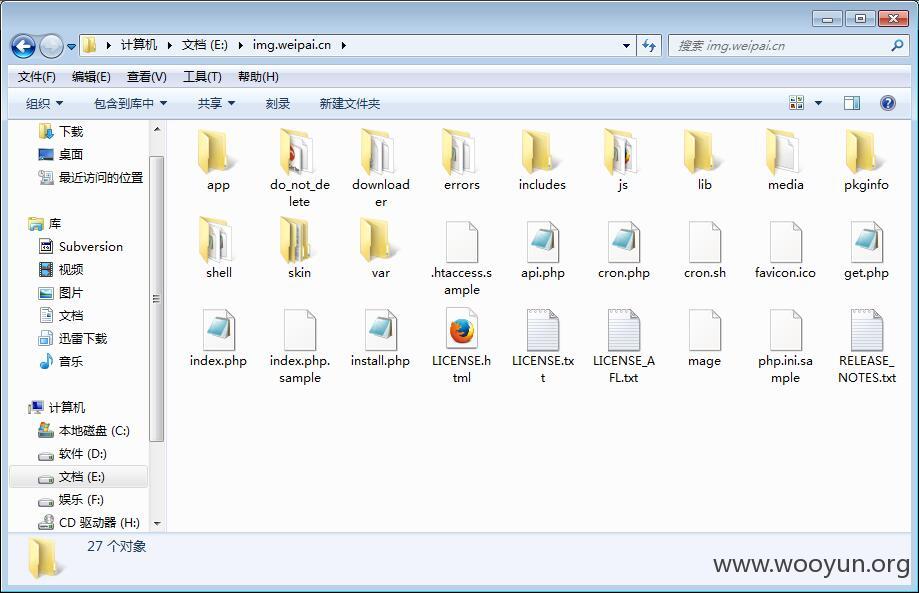Select the LICENSE.txt file
The image size is (919, 593).
point(542,345)
